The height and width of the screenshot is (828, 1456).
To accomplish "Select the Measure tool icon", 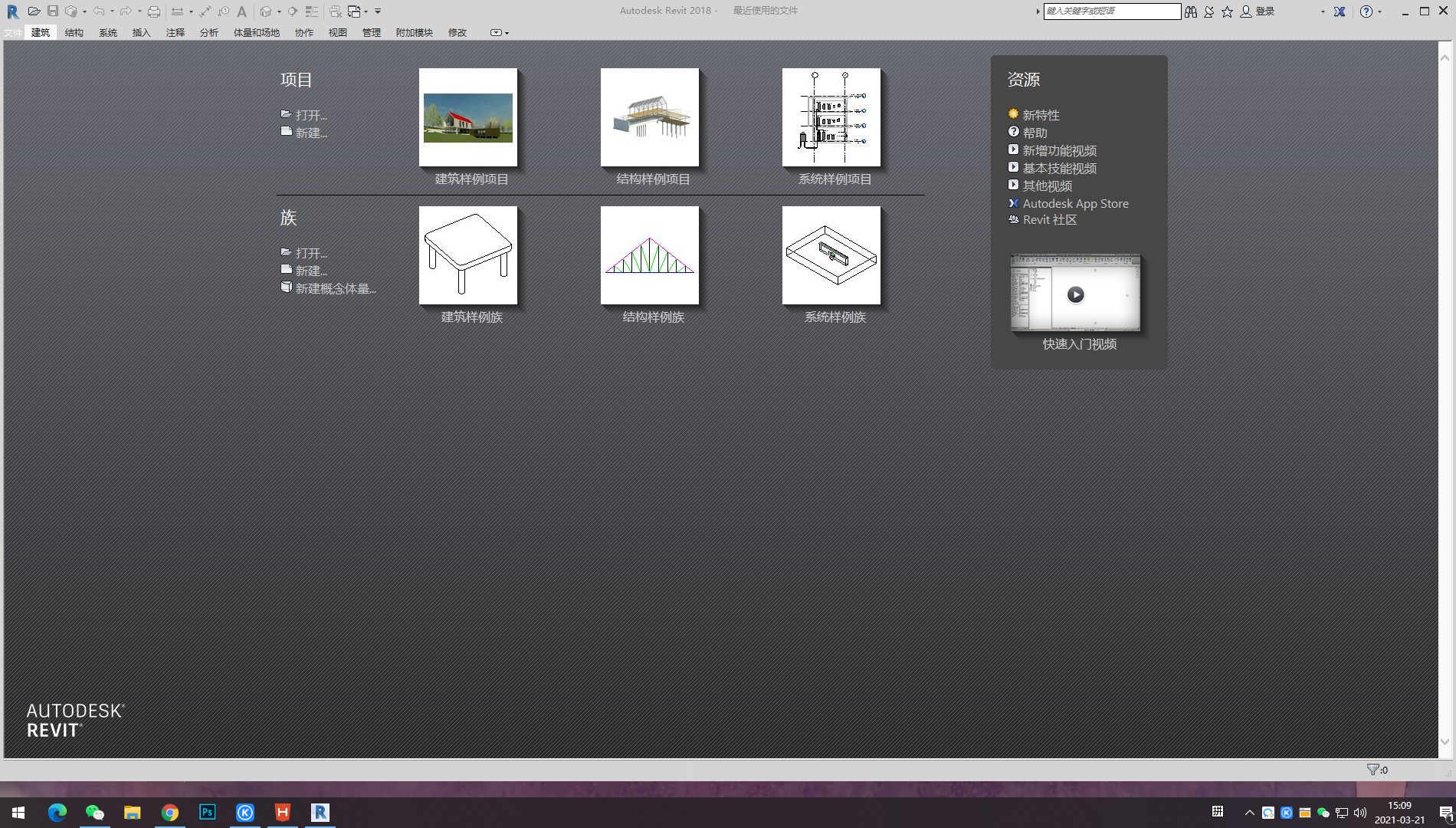I will 177,11.
